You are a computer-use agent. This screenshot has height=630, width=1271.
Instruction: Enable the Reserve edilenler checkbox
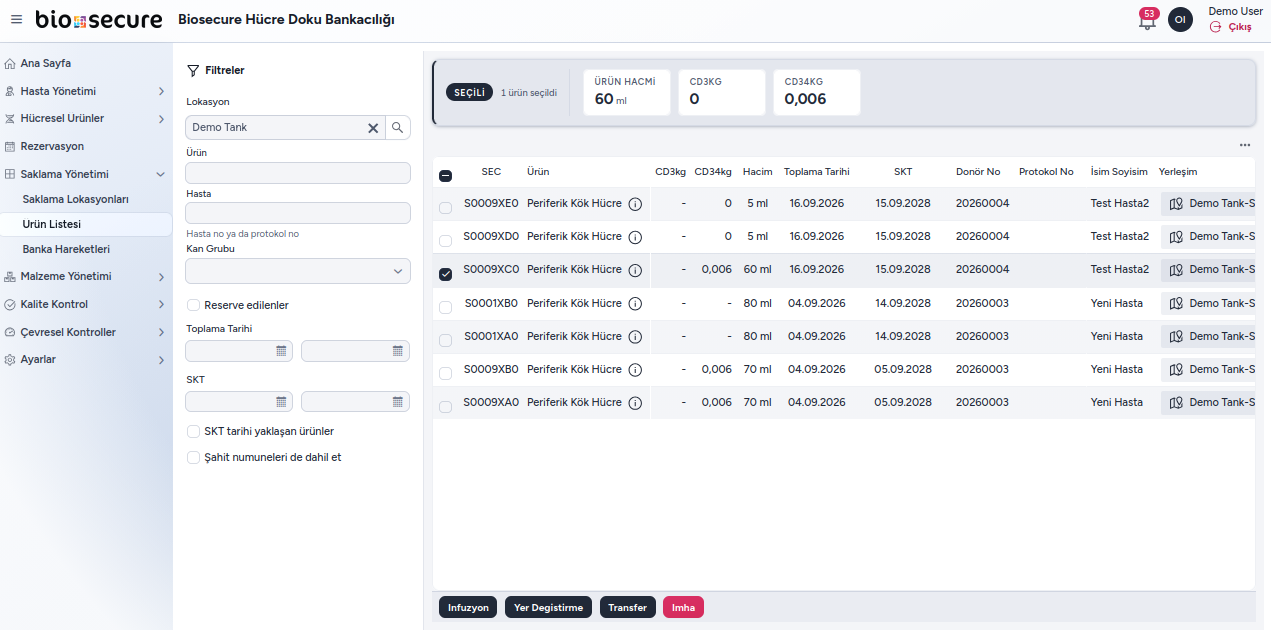194,305
